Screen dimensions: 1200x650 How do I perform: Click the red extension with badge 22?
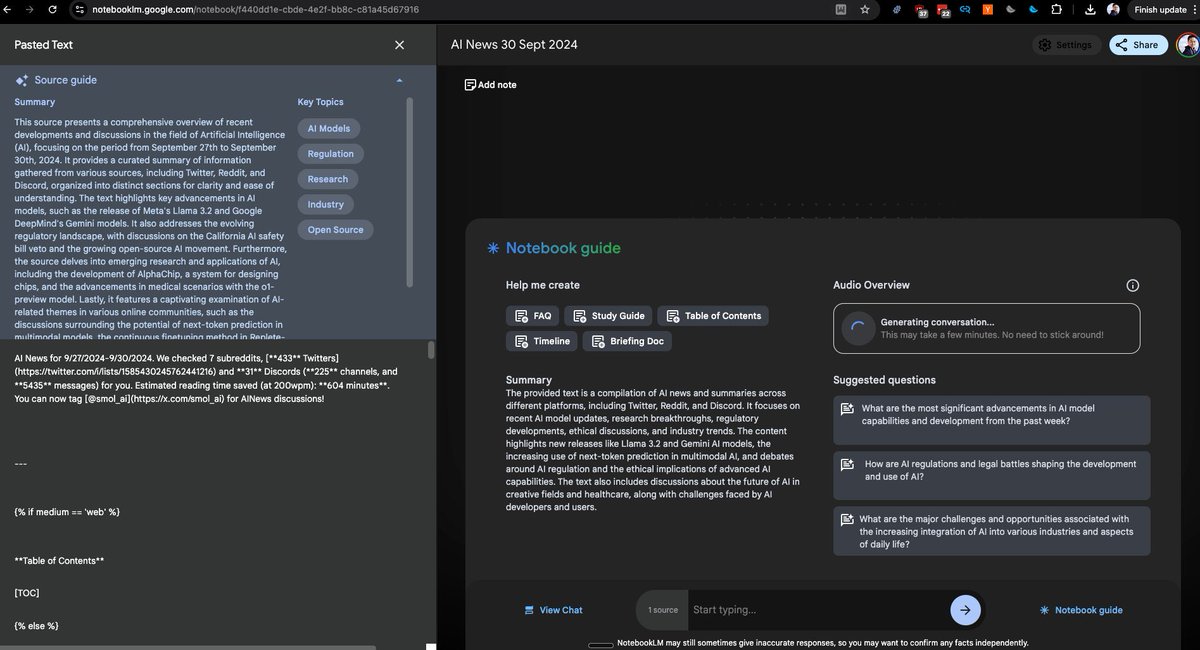tap(943, 10)
